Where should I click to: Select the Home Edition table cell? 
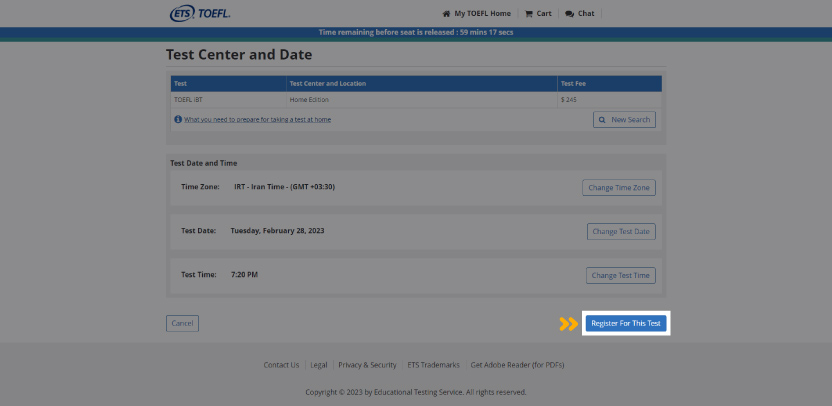pyautogui.click(x=422, y=99)
